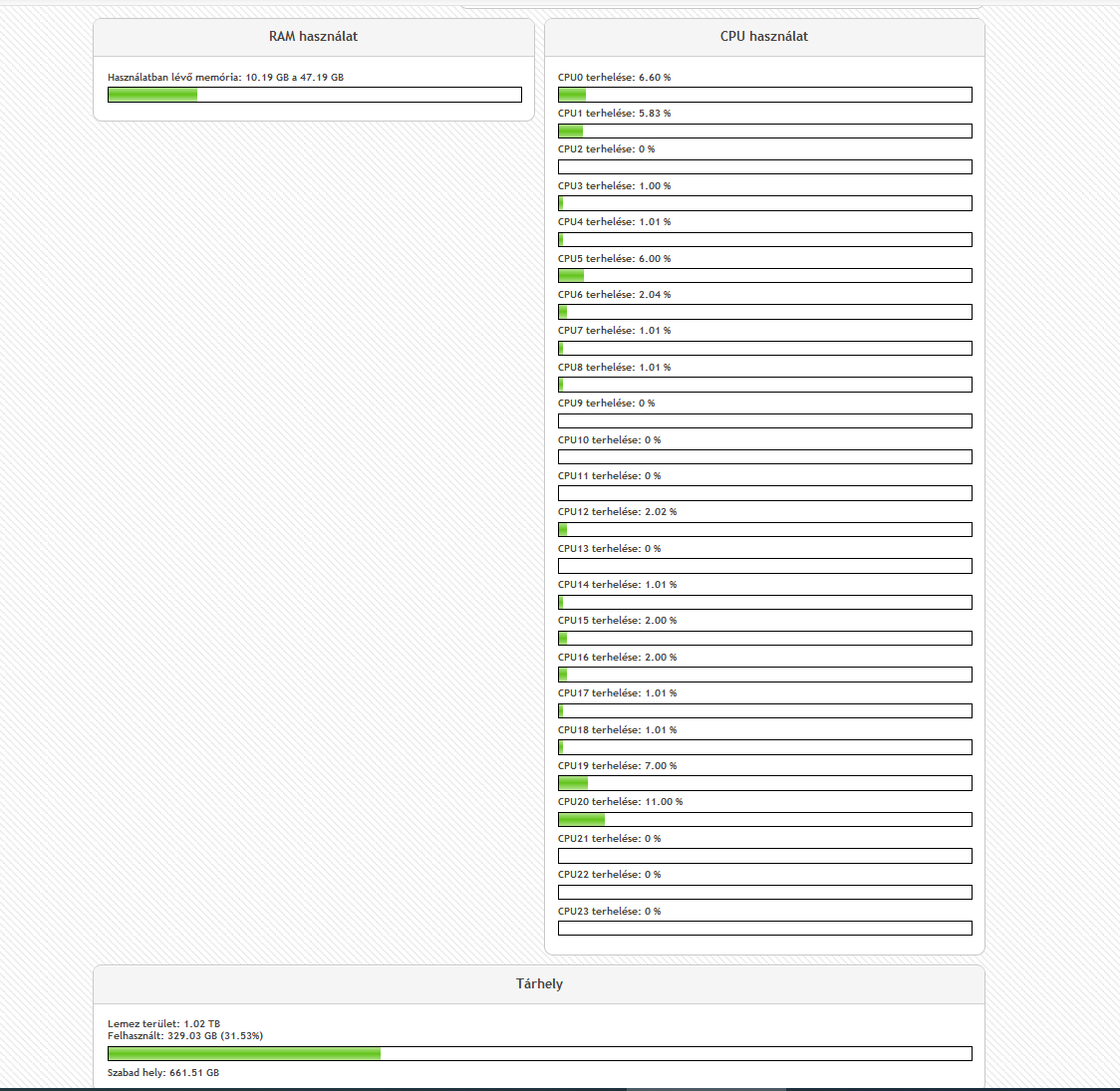Click the empty CPU22 load bar
The width and height of the screenshot is (1120, 1091).
click(765, 893)
